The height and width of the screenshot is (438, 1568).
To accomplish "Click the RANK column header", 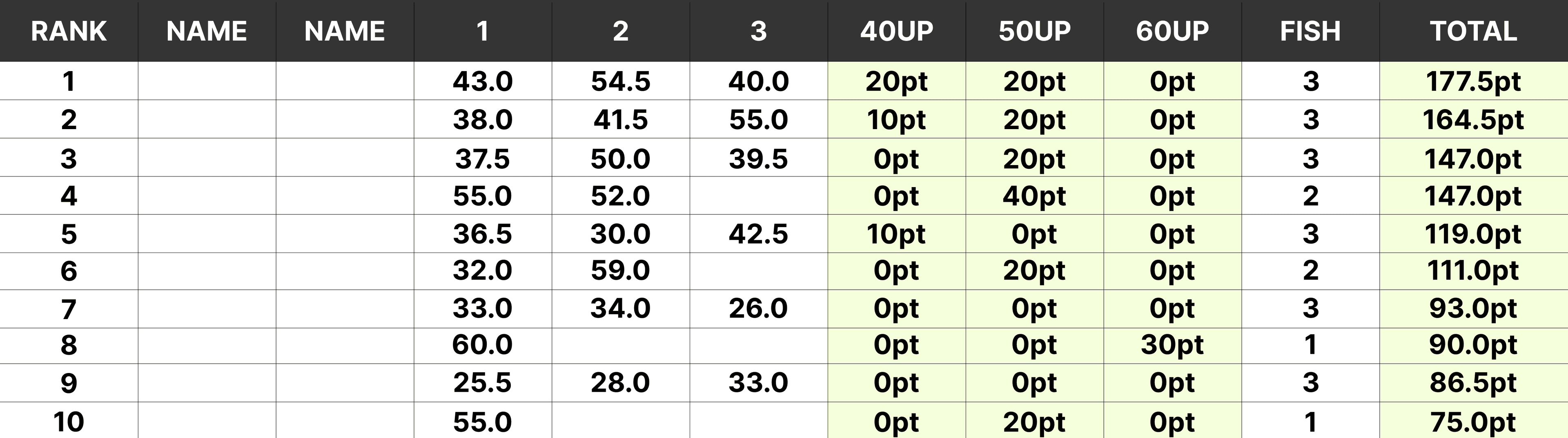I will (69, 31).
